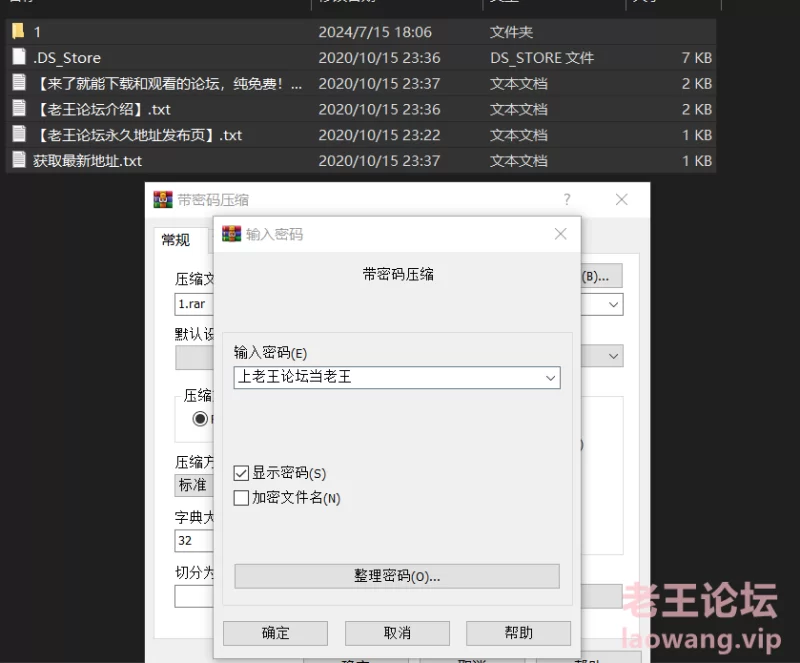Select the radio button under 压缩 group
This screenshot has height=663, width=800.
pyautogui.click(x=200, y=419)
